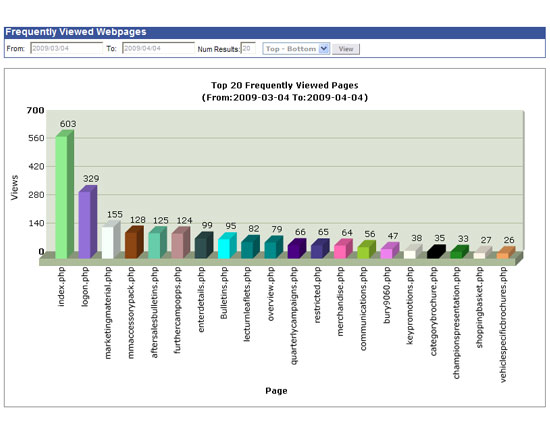Select the lime green communications.php bar
The width and height of the screenshot is (550, 446).
(x=366, y=249)
